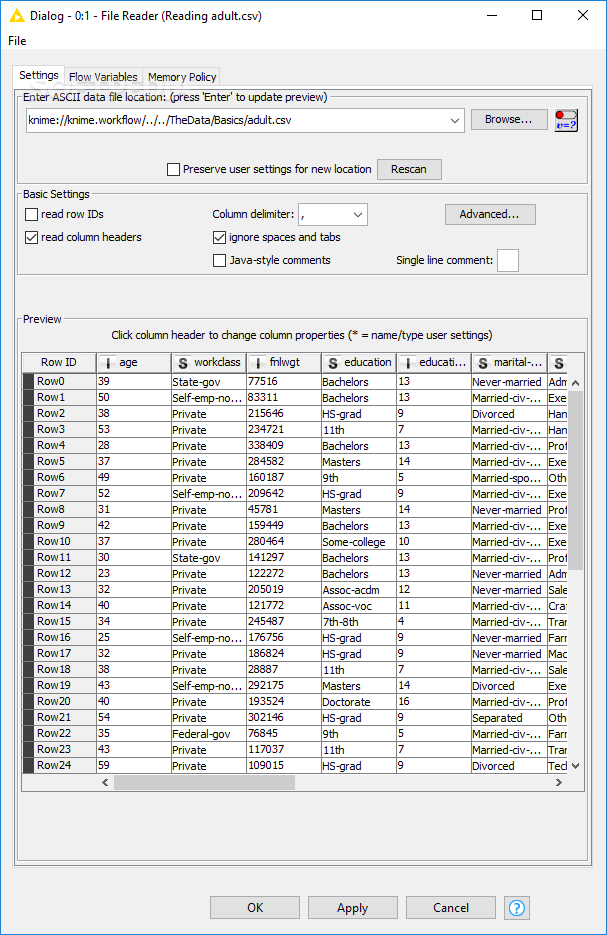Click the 28887 cell in Row18
The height and width of the screenshot is (935, 607).
[x=284, y=670]
